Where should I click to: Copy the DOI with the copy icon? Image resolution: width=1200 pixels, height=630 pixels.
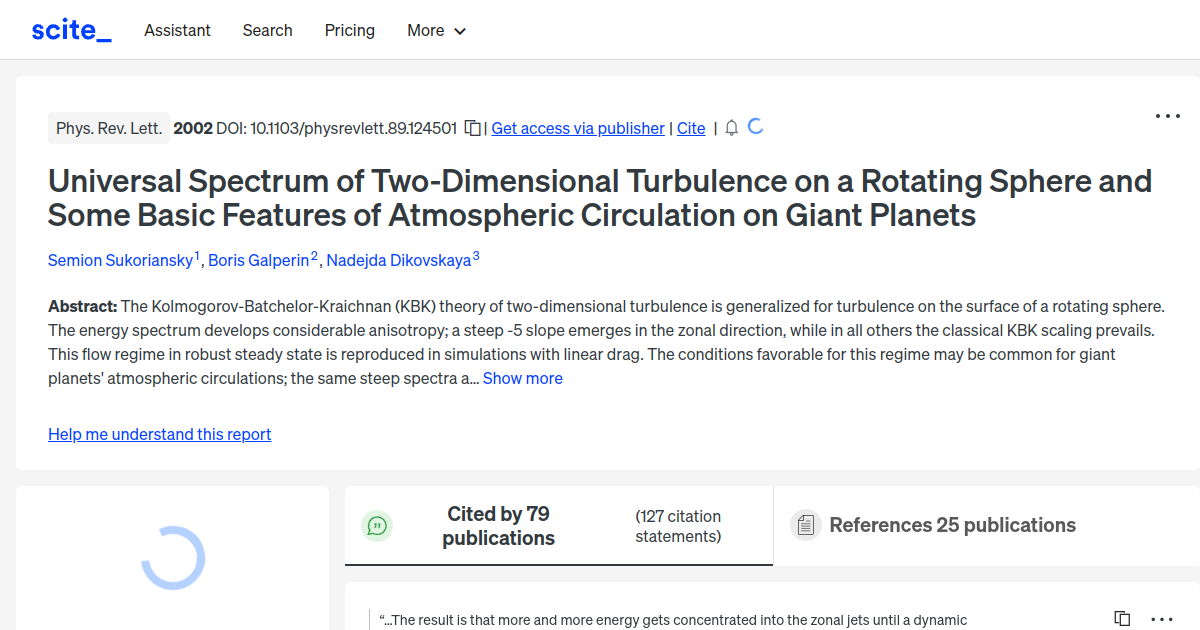tap(472, 128)
